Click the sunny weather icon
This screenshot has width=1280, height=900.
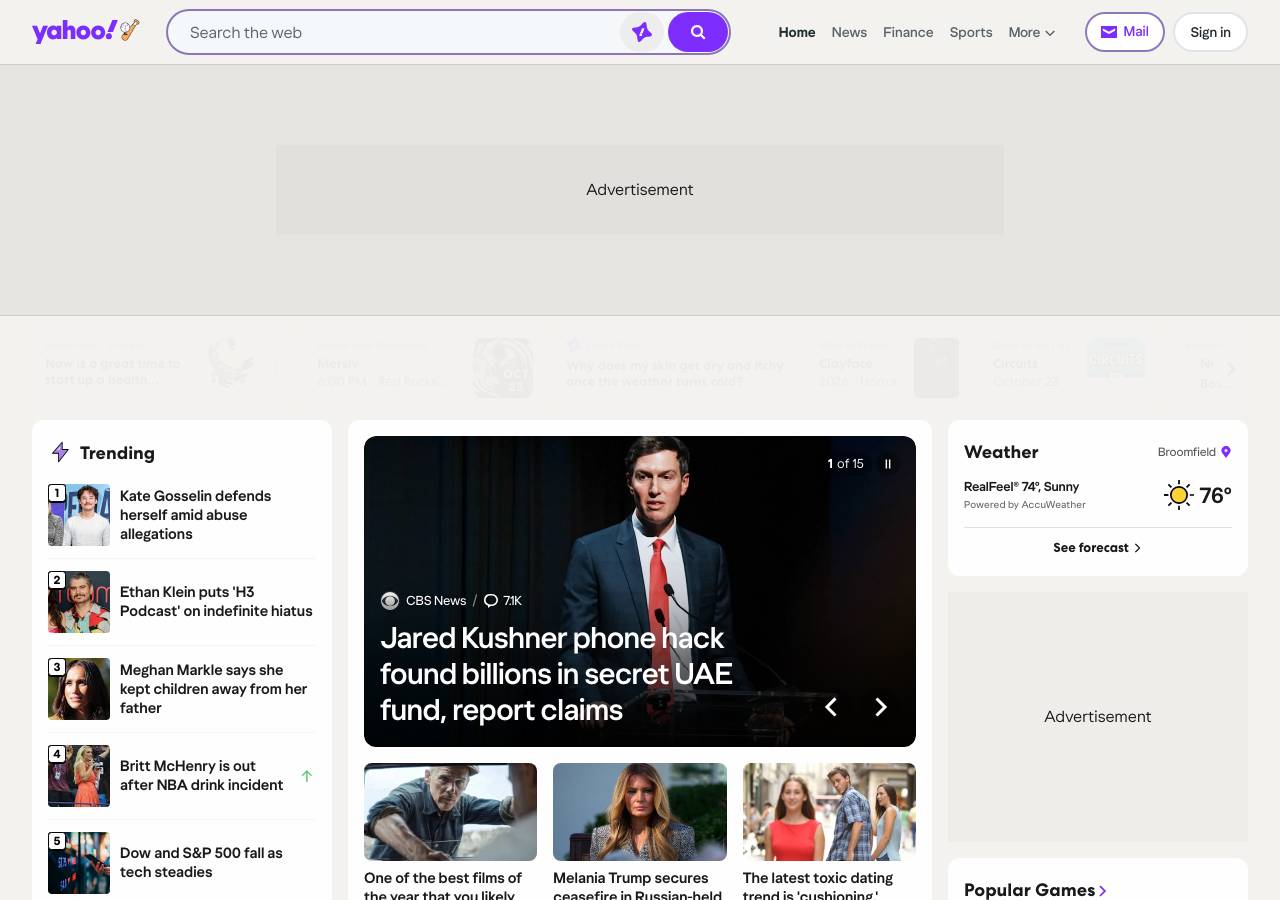click(x=1179, y=495)
